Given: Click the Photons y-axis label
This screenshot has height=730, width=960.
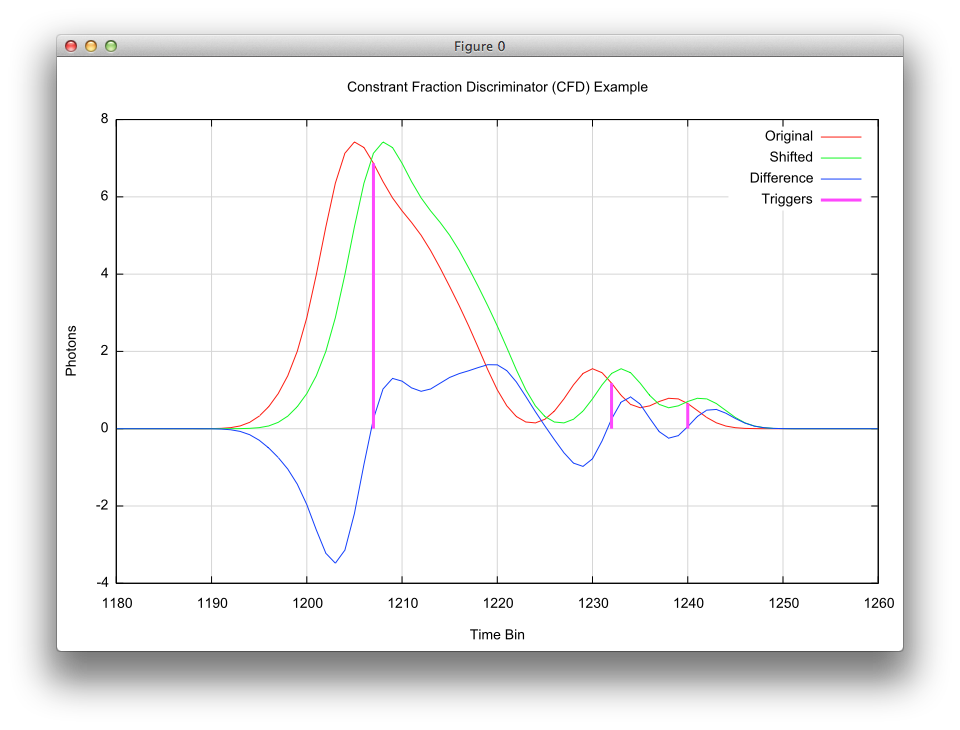Looking at the screenshot, I should coord(71,351).
